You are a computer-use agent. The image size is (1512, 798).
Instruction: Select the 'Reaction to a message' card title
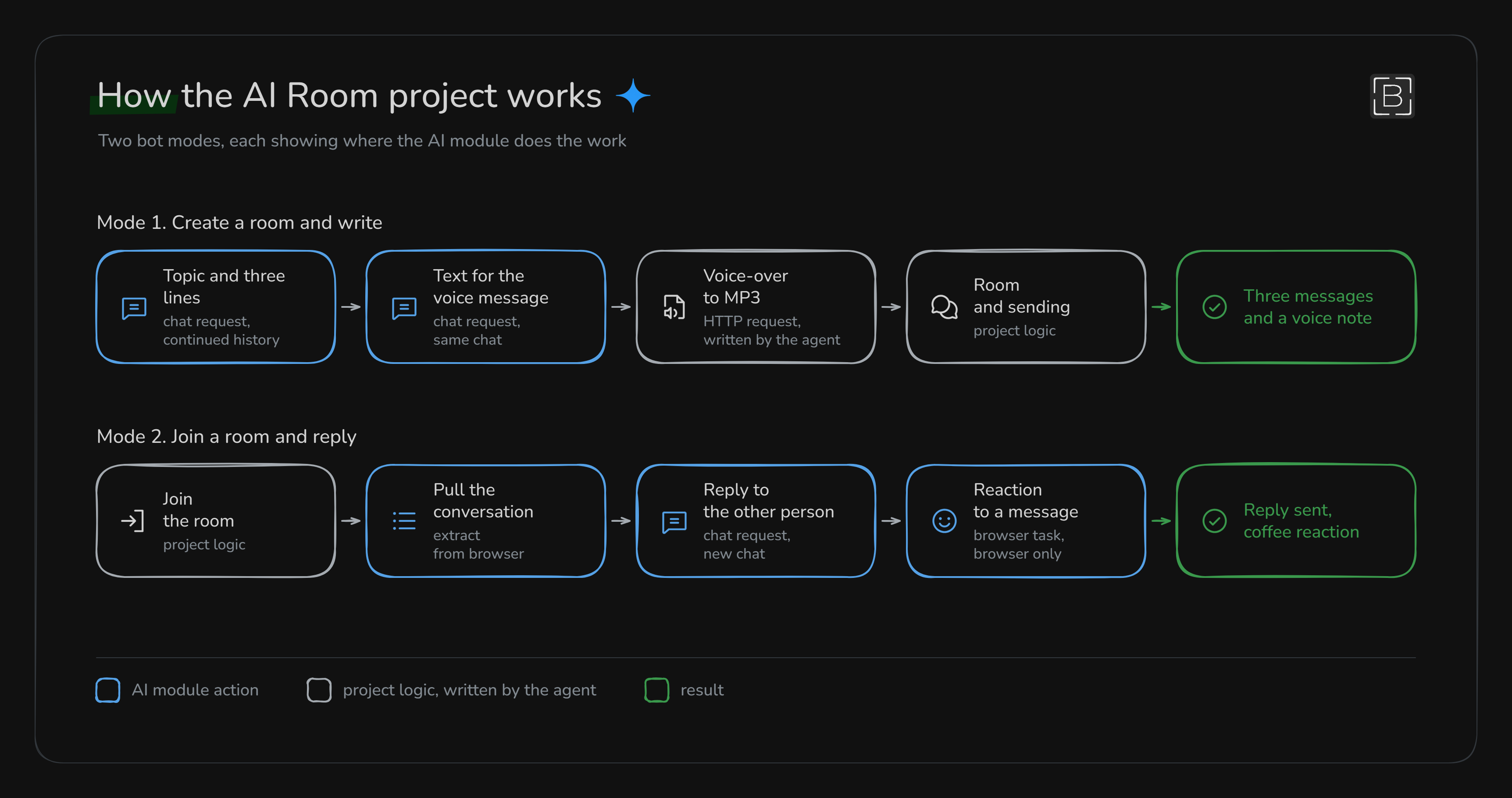pyautogui.click(x=1025, y=501)
